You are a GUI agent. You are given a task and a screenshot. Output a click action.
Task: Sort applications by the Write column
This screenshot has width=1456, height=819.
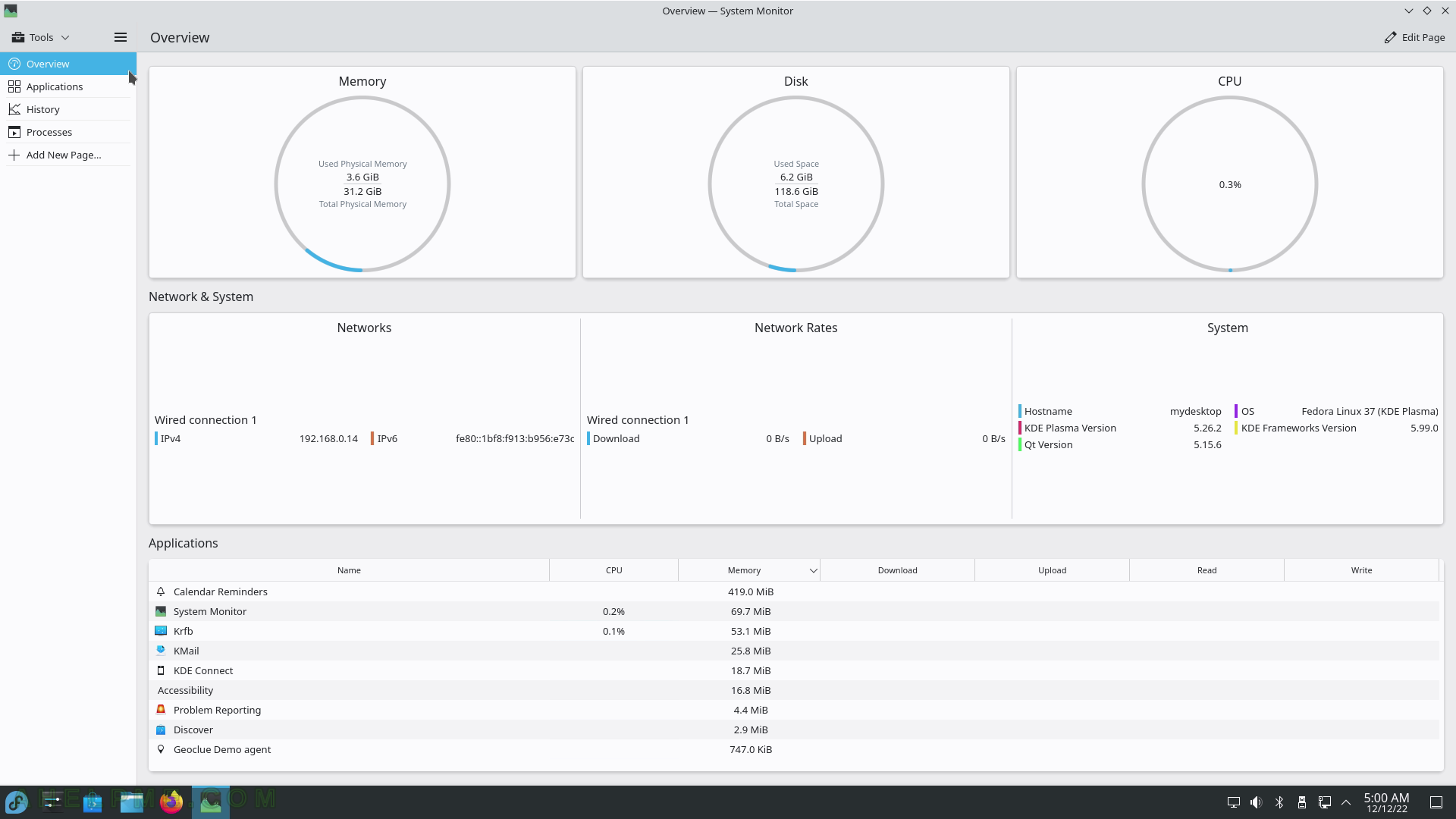click(1361, 570)
